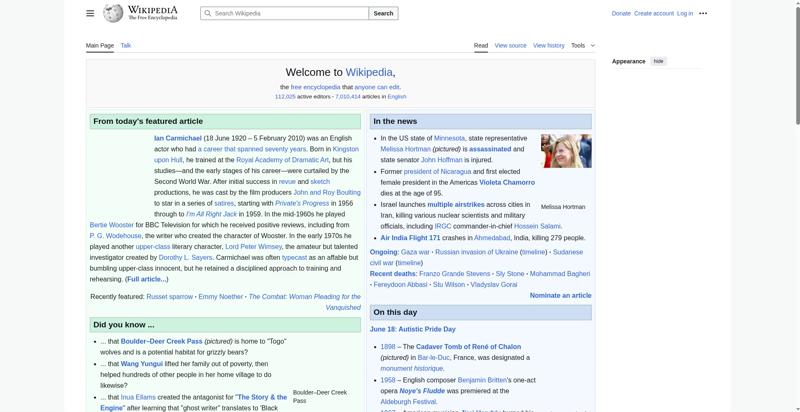Open the three-dot personal tools menu

click(703, 13)
